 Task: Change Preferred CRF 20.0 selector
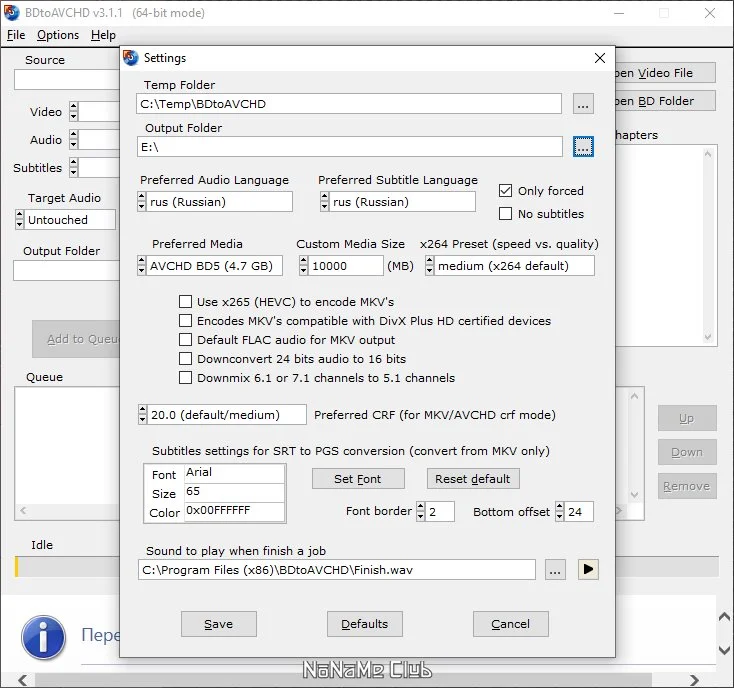point(222,415)
